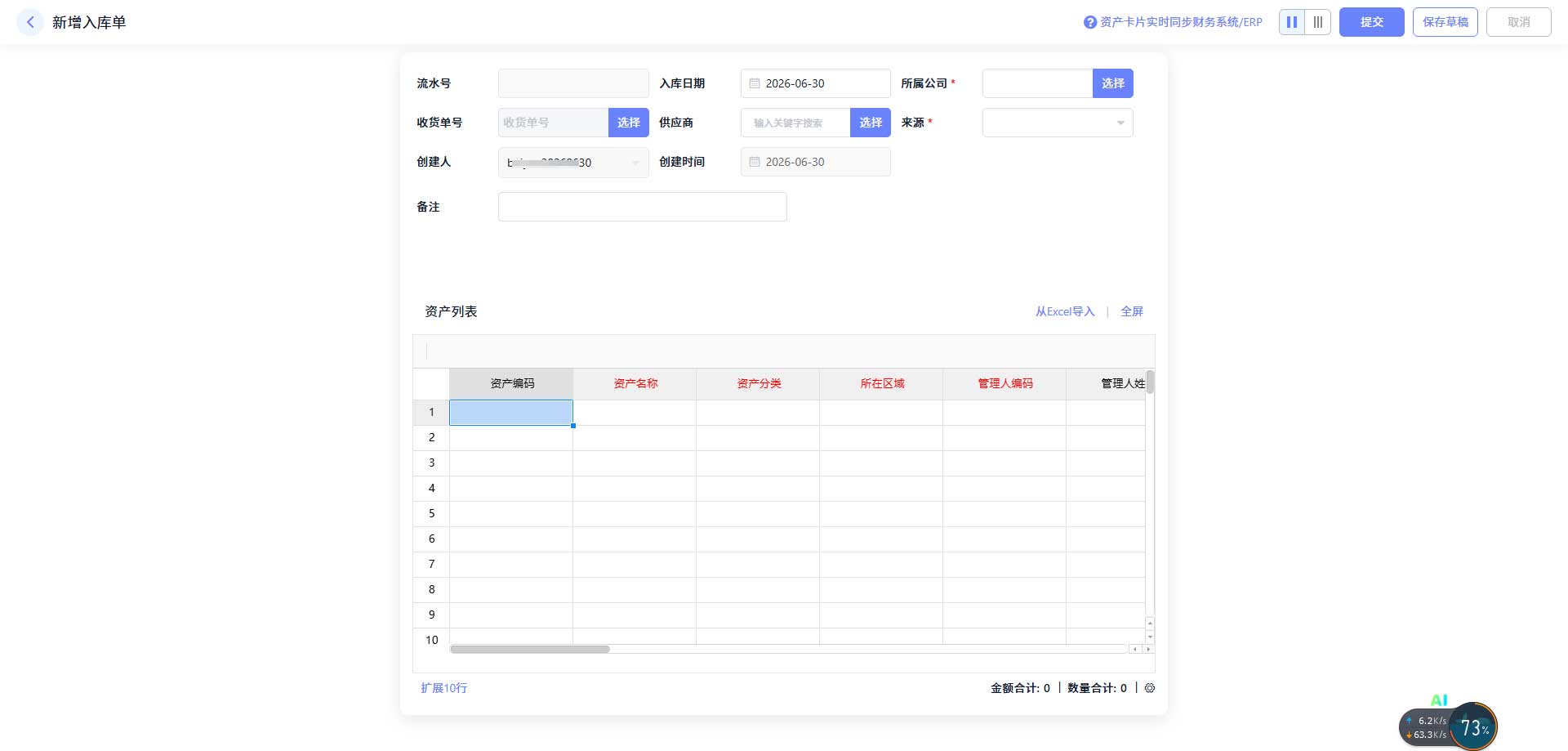Switch to three-column layout icon
1568x751 pixels.
tap(1318, 22)
